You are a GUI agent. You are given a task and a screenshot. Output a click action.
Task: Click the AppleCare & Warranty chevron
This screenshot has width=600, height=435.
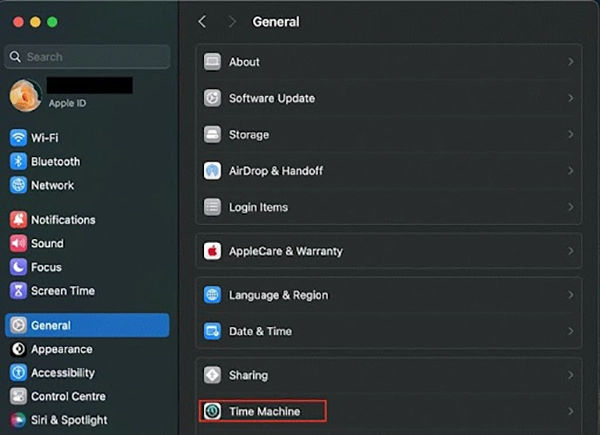pos(571,251)
